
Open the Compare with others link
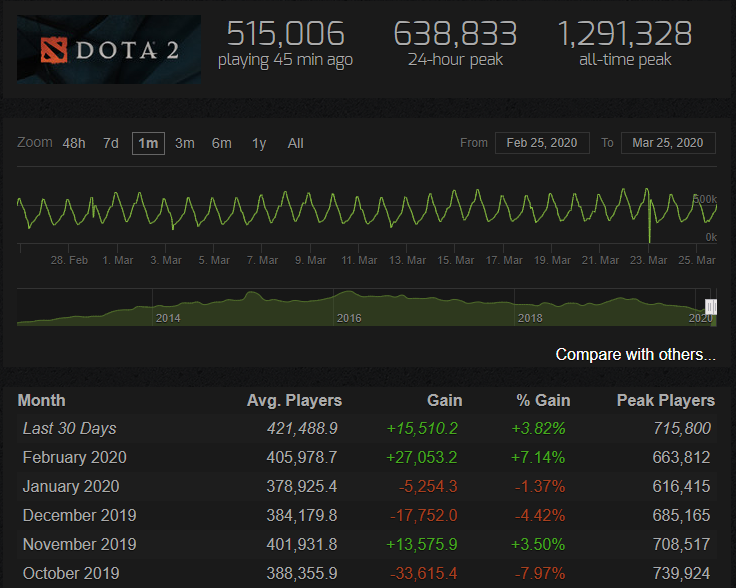pos(636,354)
